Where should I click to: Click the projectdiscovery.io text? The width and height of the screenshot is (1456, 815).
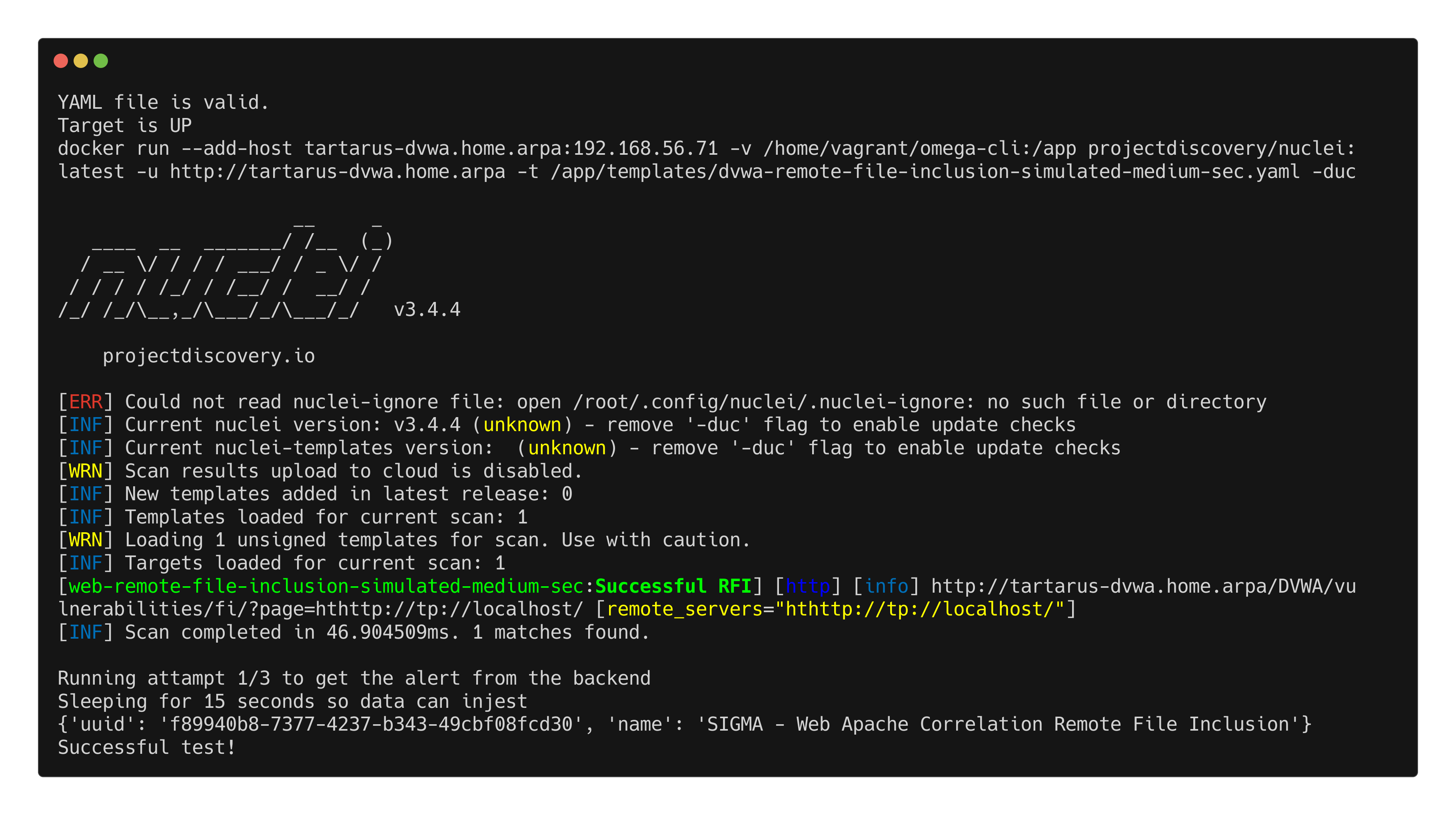(209, 356)
